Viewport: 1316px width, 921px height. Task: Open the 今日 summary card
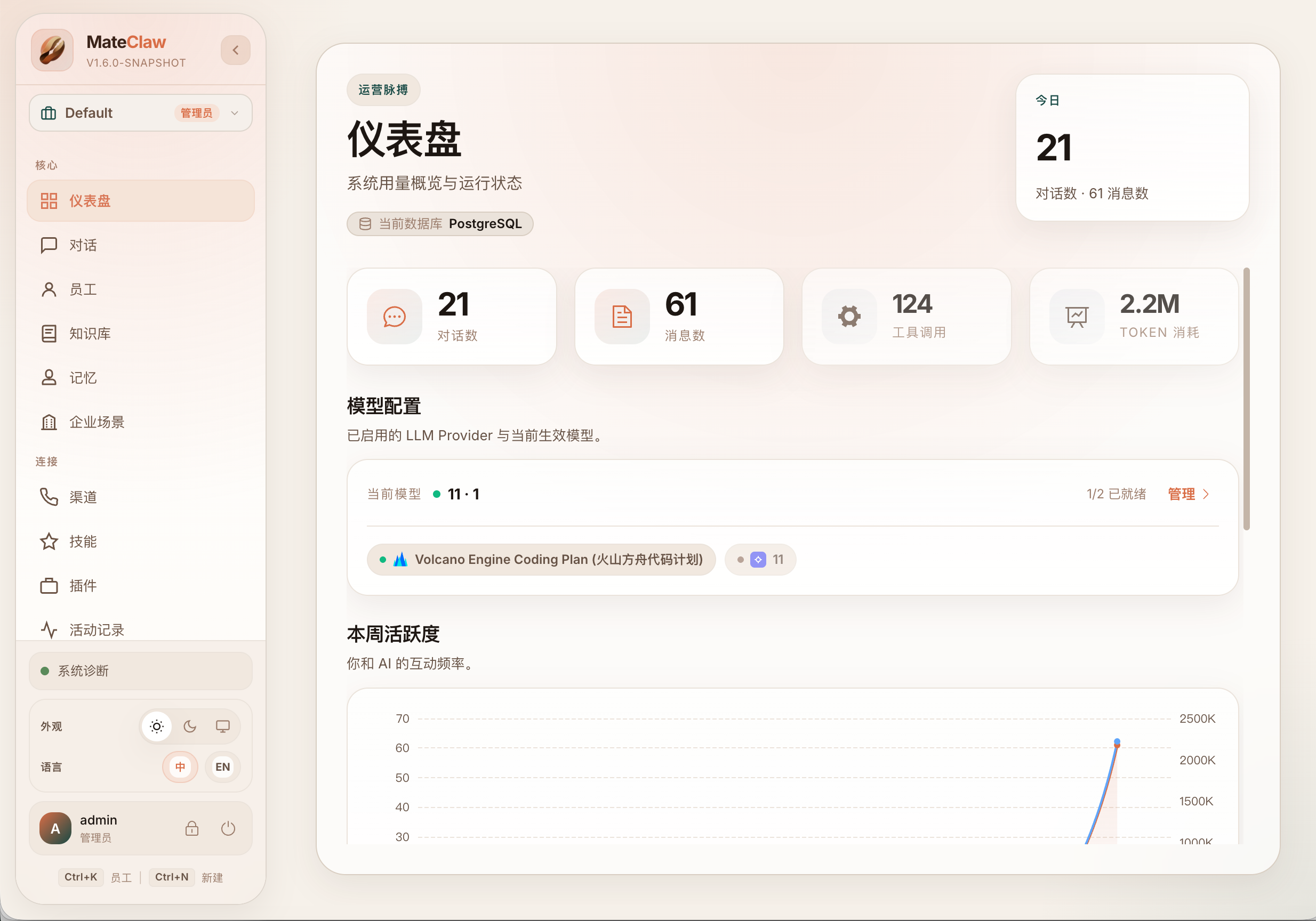[1132, 148]
